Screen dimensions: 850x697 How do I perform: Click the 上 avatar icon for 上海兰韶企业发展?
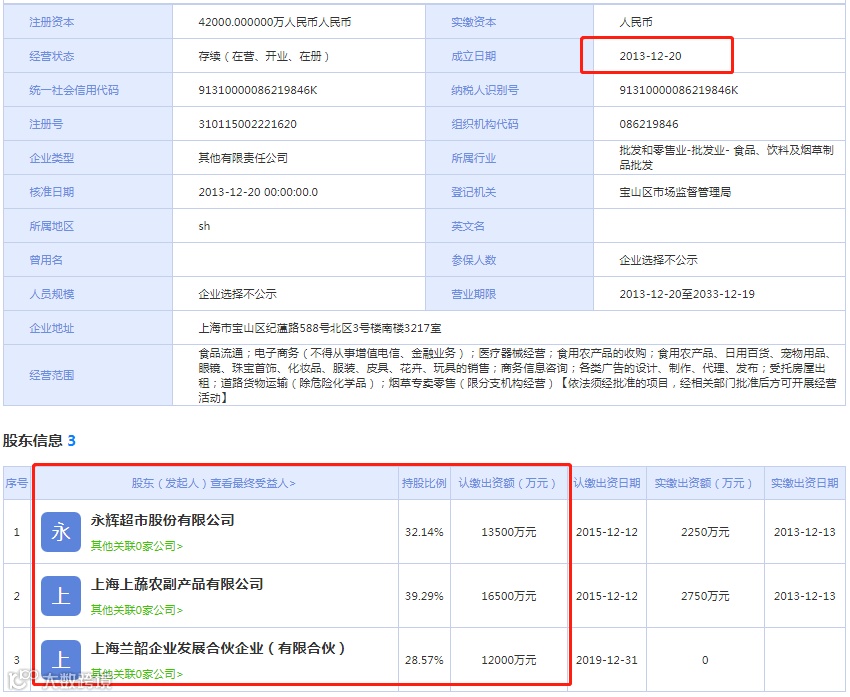coord(61,660)
